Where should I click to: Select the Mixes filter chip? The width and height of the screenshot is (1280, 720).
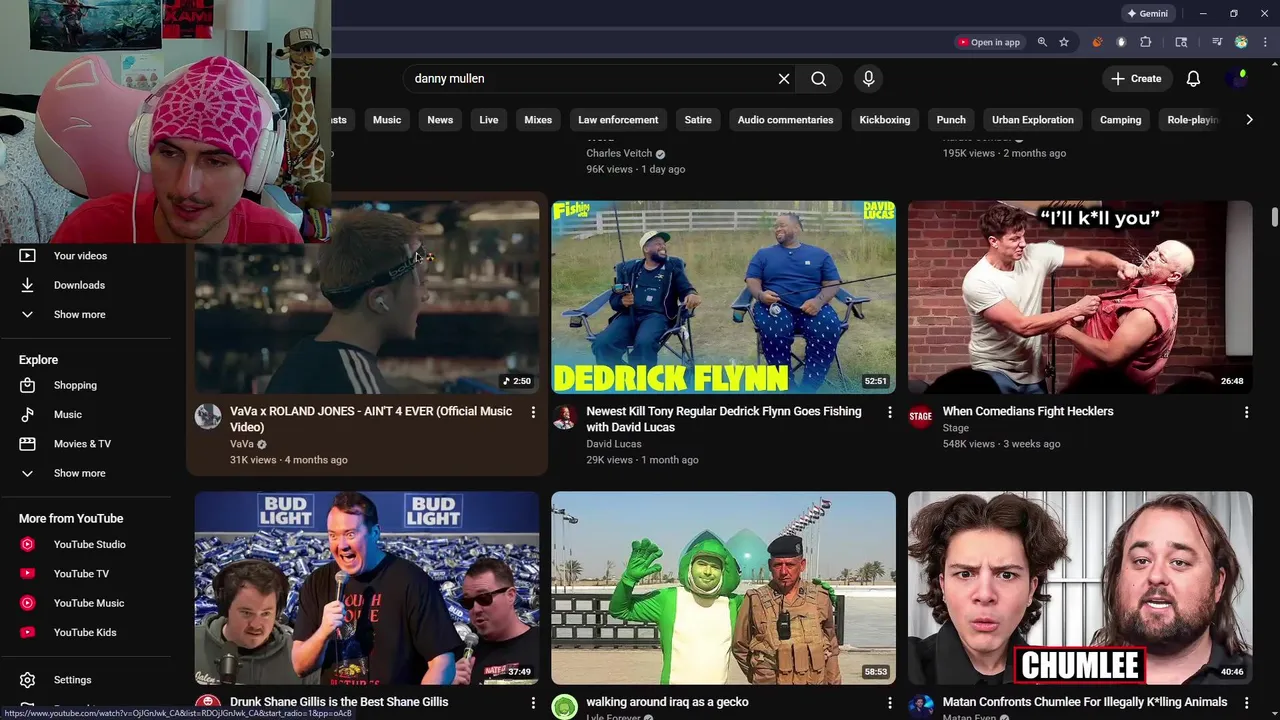[538, 120]
